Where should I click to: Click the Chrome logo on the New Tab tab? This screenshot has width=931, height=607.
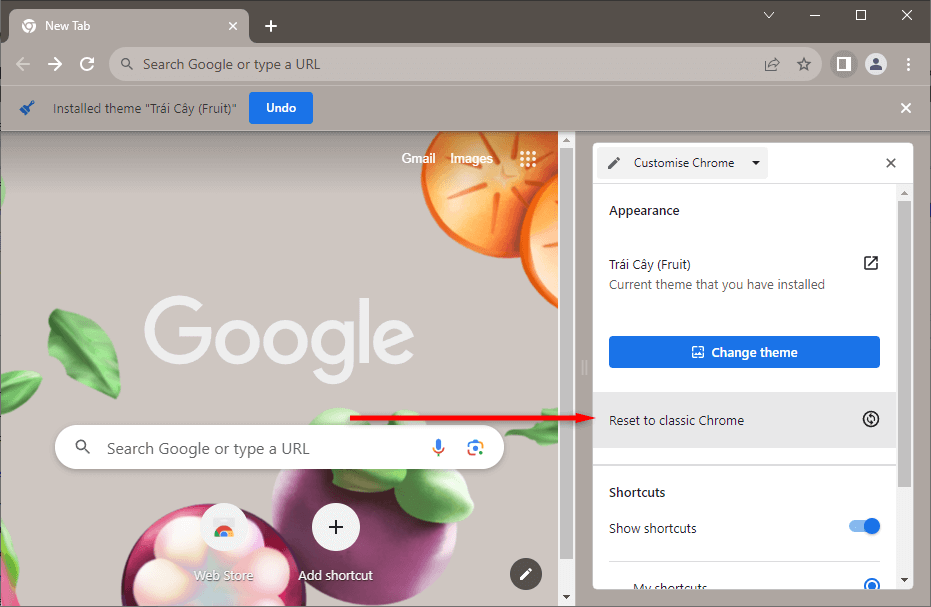[28, 26]
